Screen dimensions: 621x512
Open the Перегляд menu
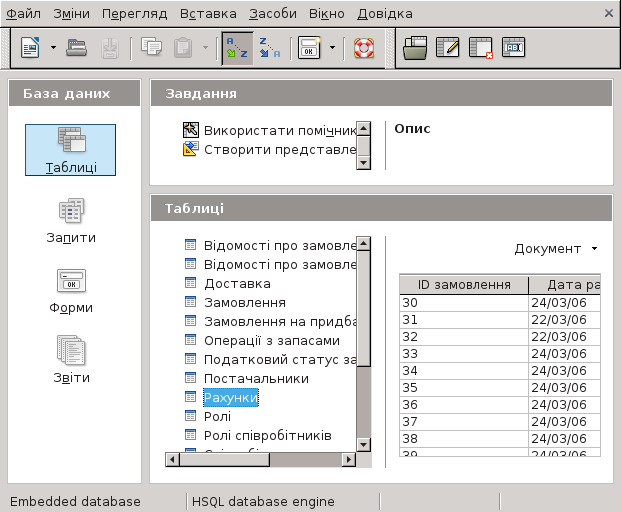(135, 14)
